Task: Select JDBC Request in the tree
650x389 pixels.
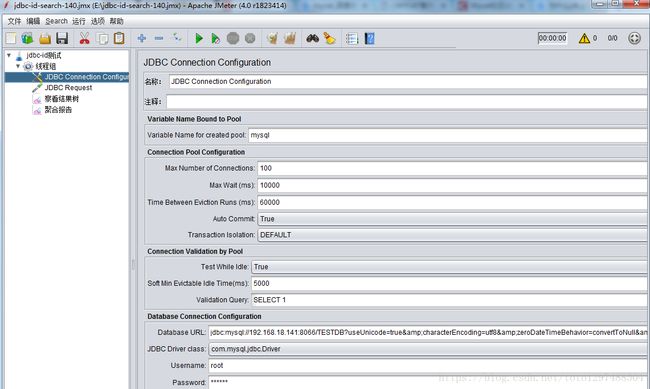Action: tap(68, 88)
